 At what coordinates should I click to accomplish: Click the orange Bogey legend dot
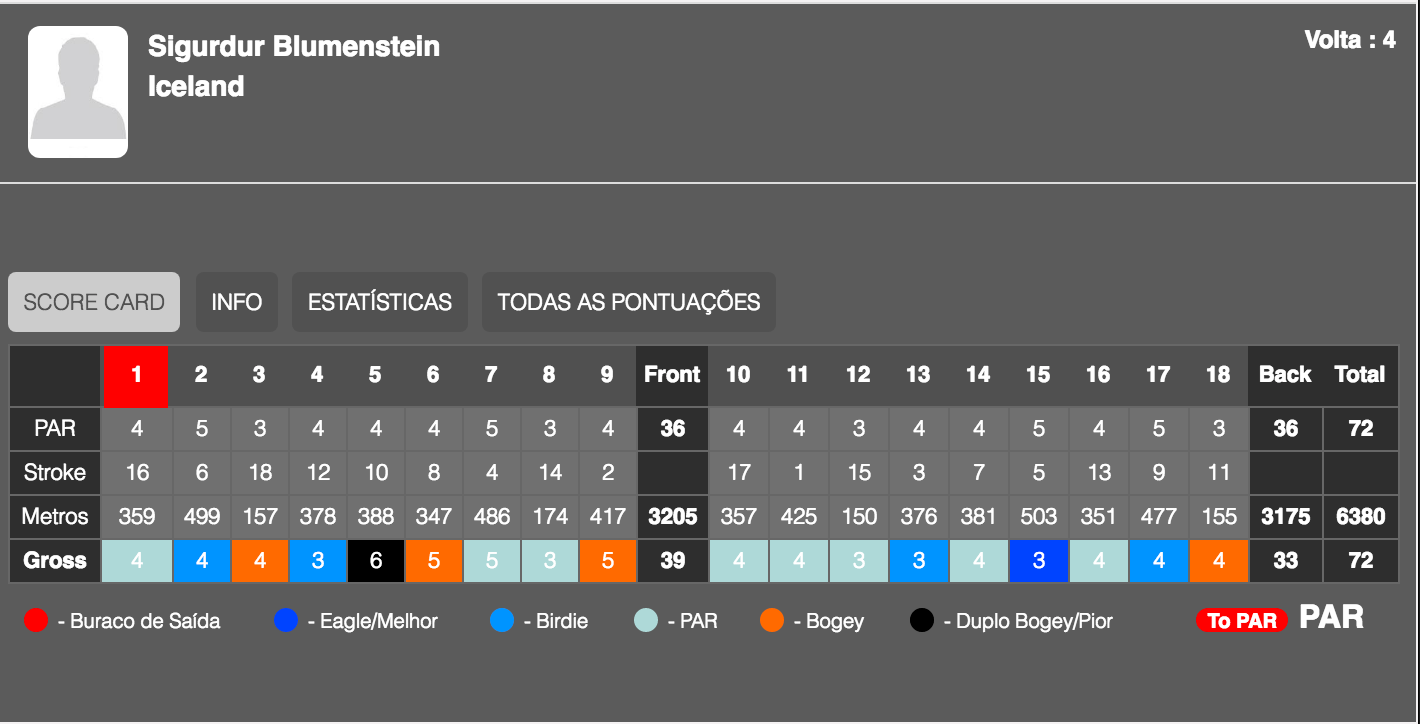tap(771, 621)
